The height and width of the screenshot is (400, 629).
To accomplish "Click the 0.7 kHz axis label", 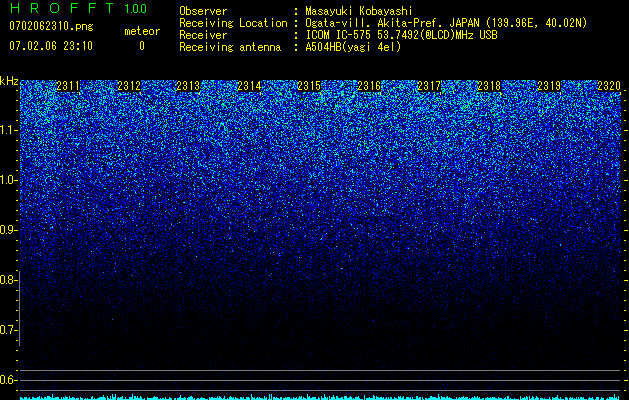I will [8, 330].
